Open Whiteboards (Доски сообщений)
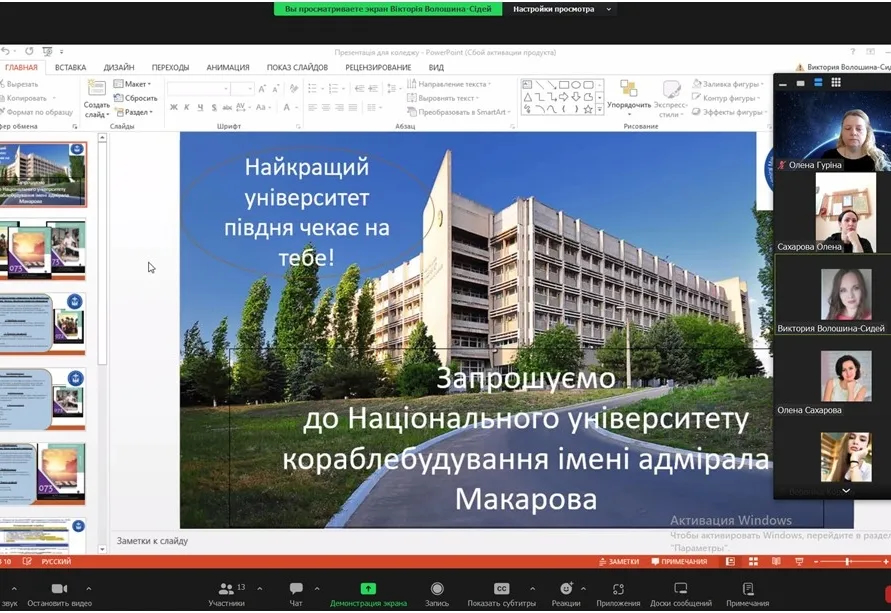Screen dimensions: 891x613 pos(681,589)
